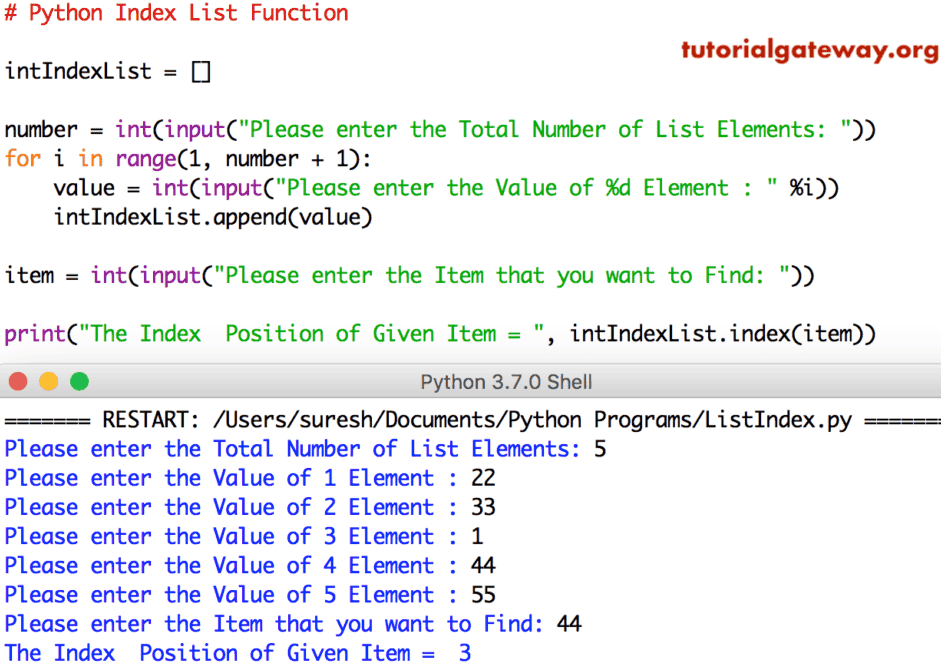Click the red close button on Python Shell
This screenshot has width=941, height=669.
coord(18,382)
